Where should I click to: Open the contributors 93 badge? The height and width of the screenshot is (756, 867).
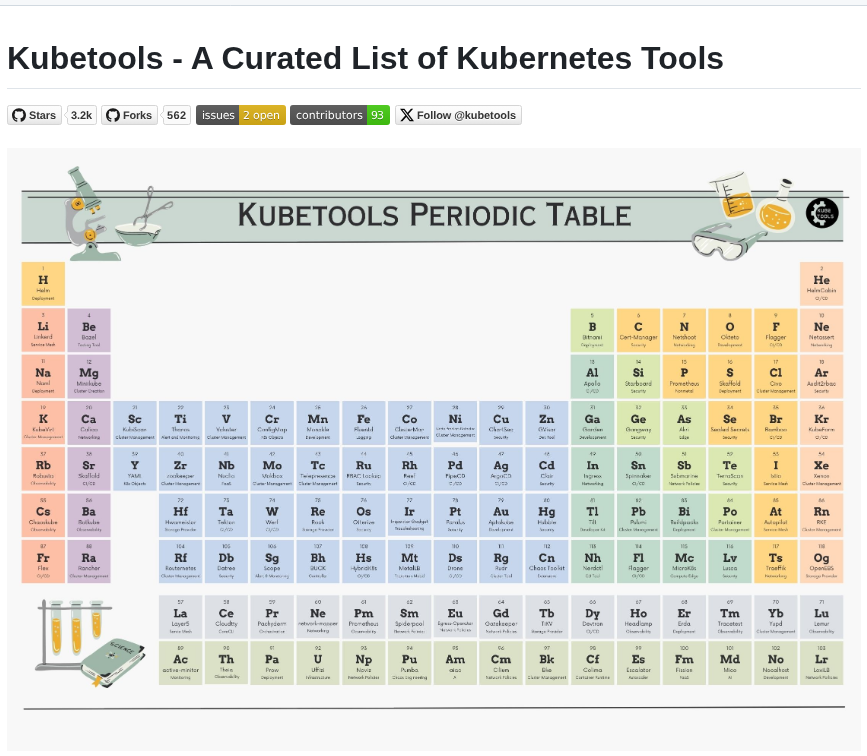pos(340,115)
